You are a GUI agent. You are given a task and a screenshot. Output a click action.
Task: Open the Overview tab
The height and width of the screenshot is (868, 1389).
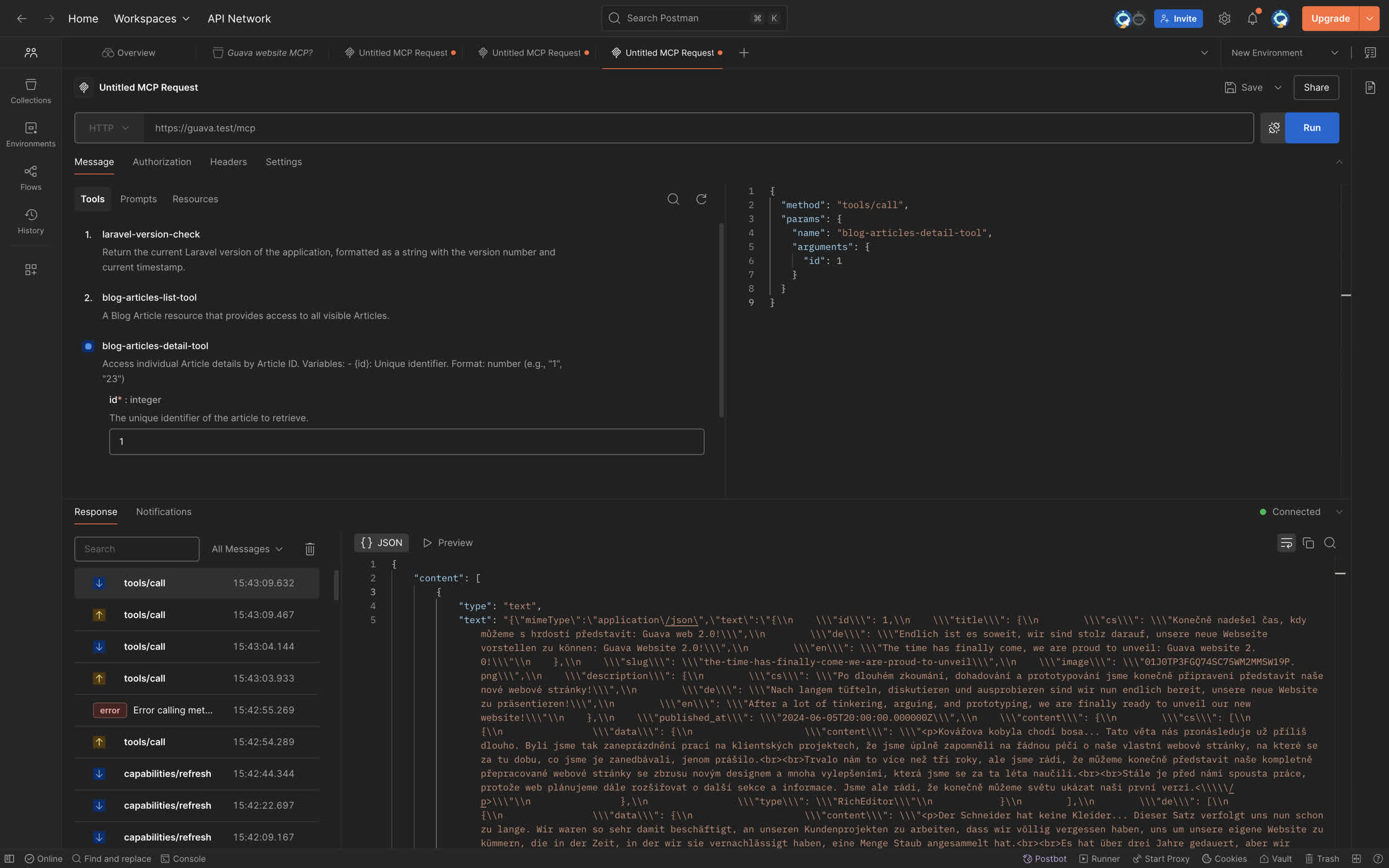(128, 53)
